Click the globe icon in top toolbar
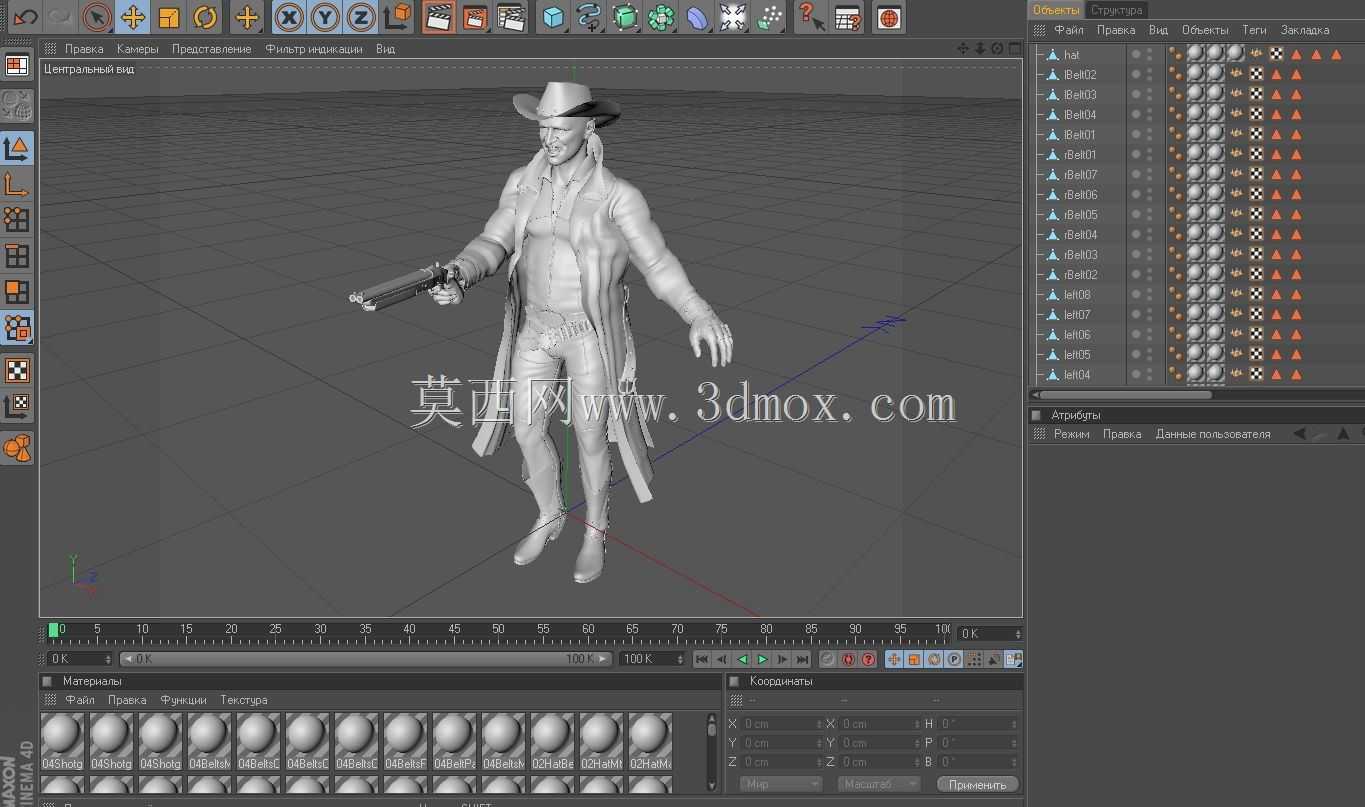Image resolution: width=1365 pixels, height=807 pixels. tap(889, 17)
